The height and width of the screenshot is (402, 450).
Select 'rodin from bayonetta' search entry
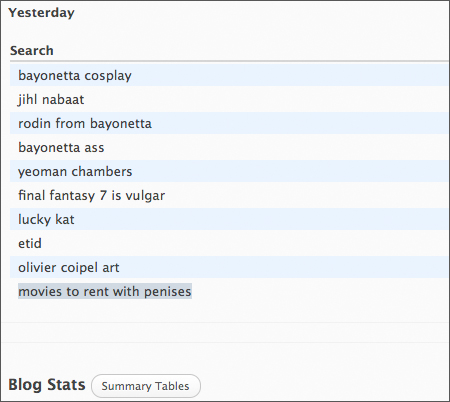85,124
